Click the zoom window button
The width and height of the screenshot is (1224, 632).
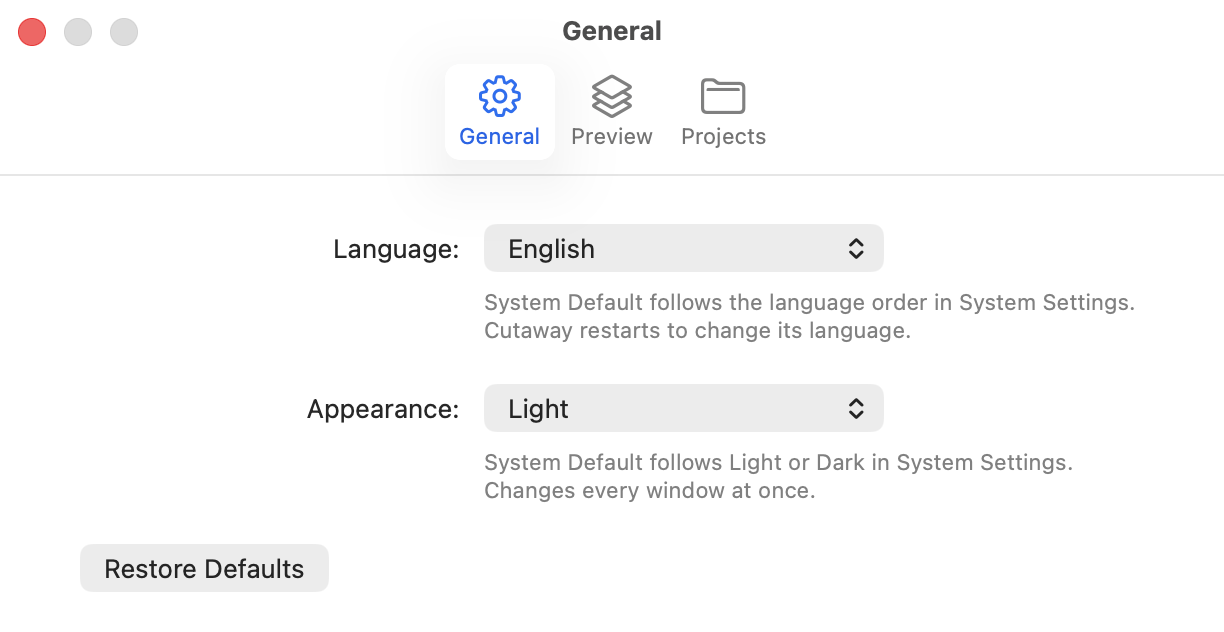(x=124, y=32)
